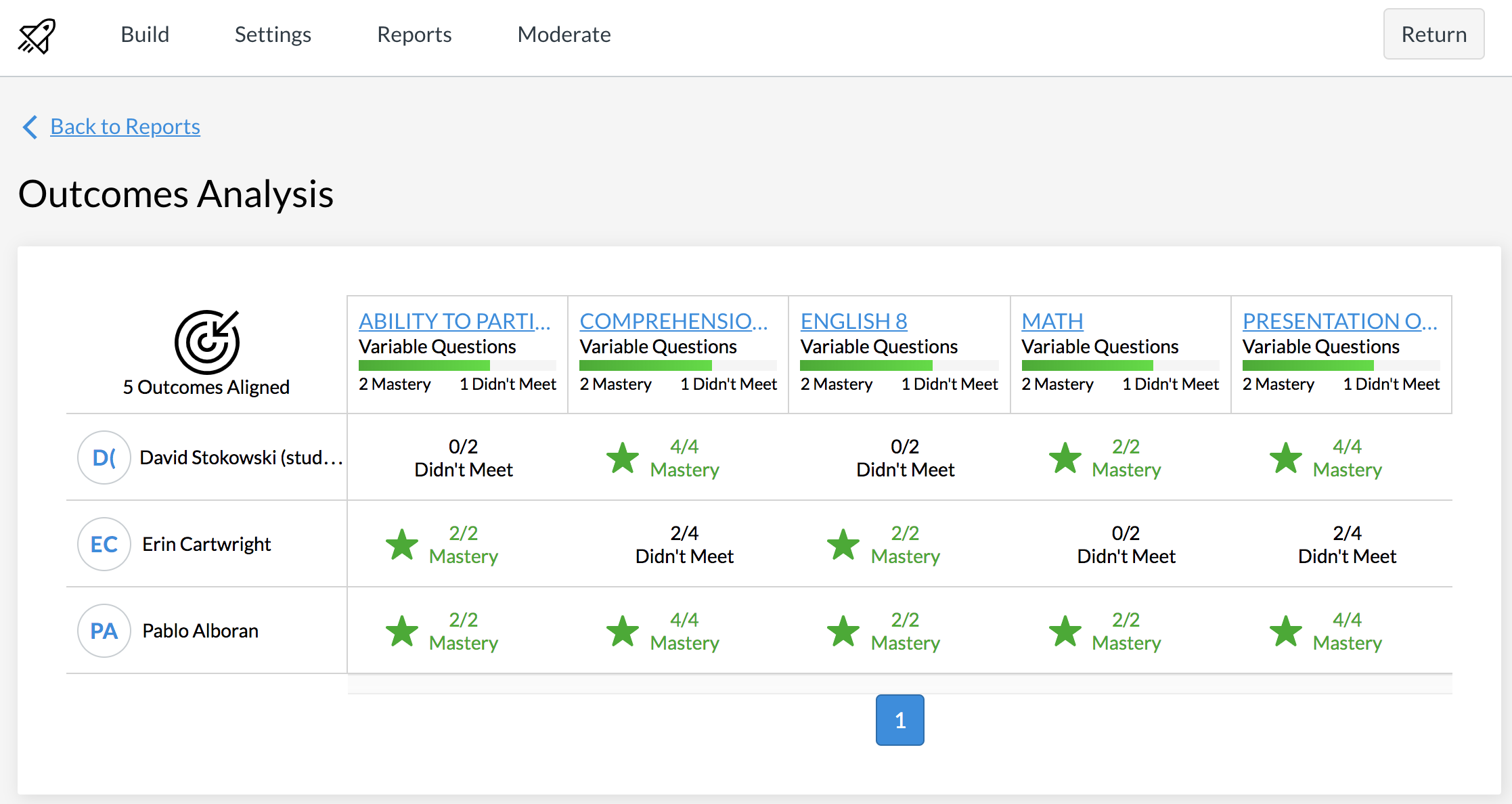
Task: Click David Stokowski's avatar initials circle
Action: coord(104,457)
